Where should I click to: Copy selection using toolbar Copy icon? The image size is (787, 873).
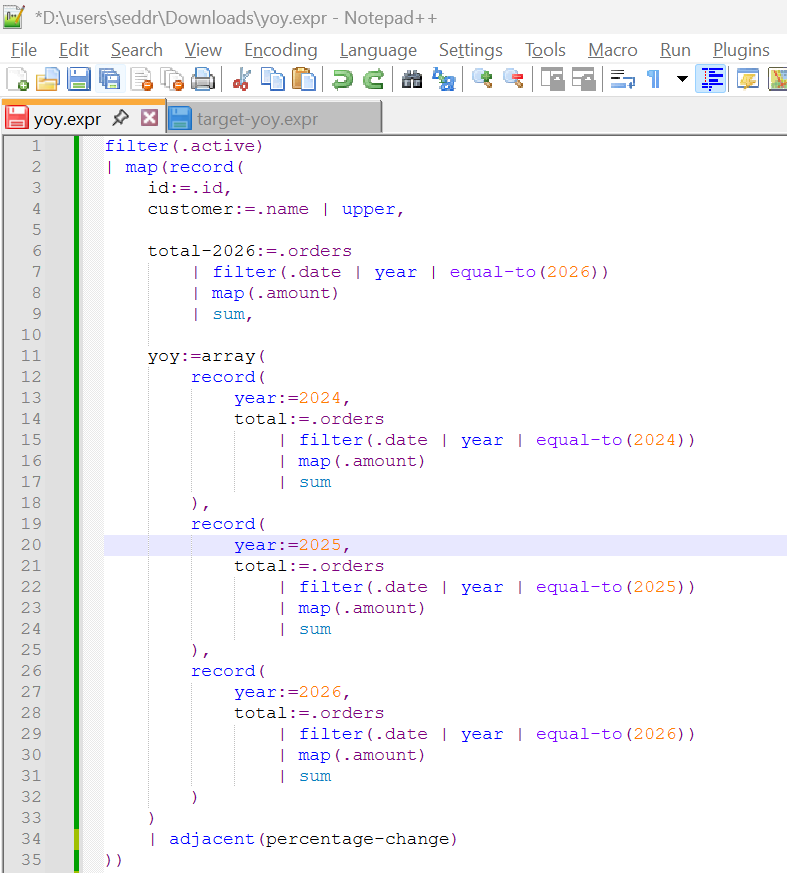click(273, 79)
